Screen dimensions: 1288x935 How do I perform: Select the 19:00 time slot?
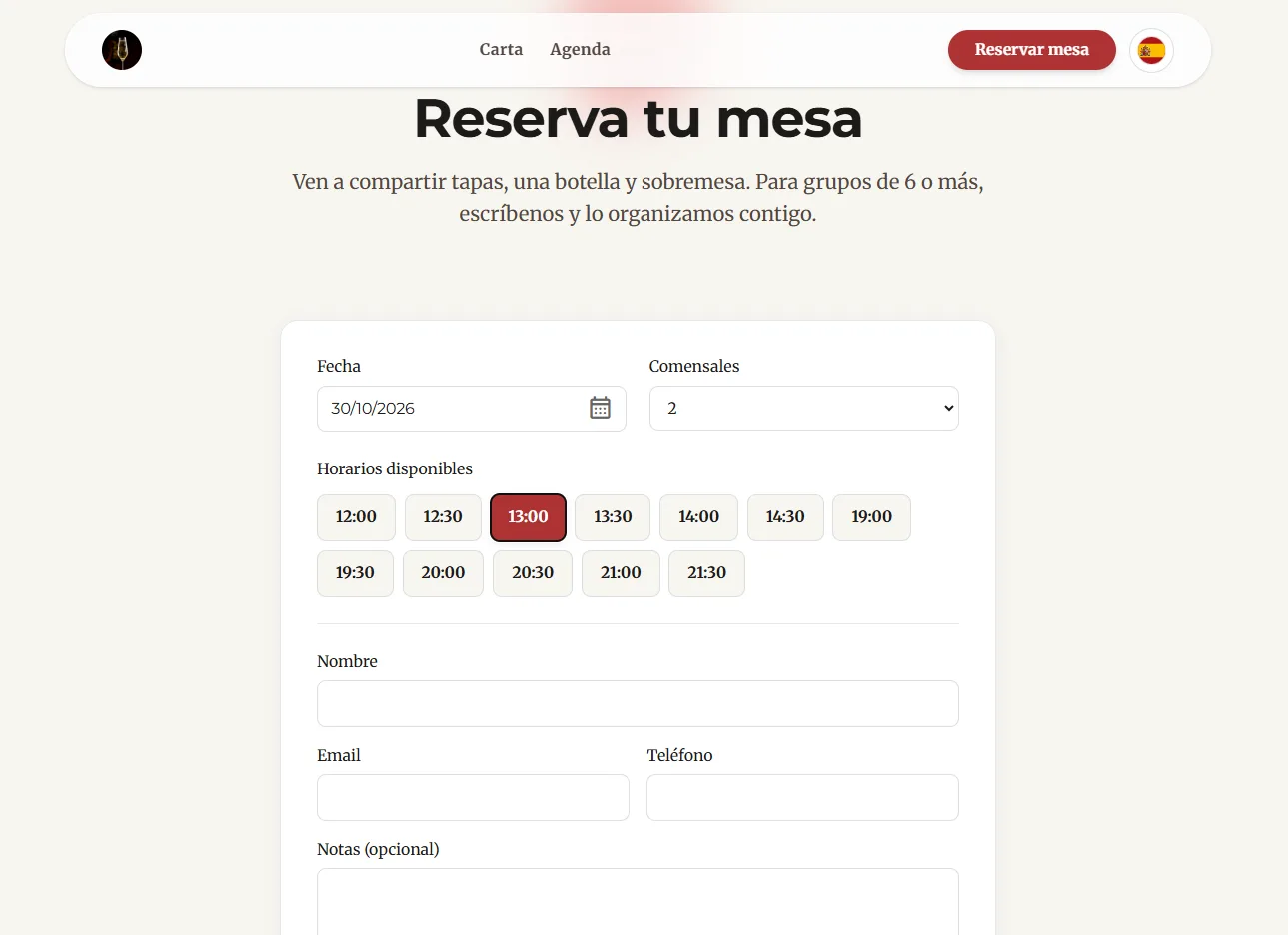tap(871, 517)
